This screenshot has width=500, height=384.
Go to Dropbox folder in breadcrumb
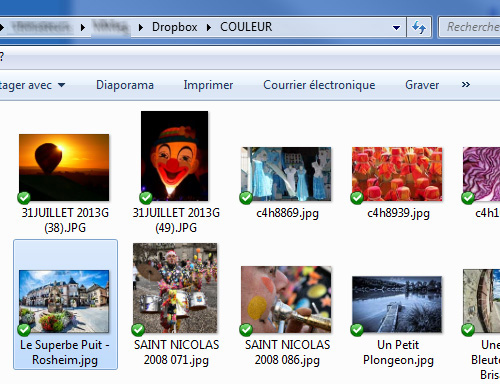175,27
